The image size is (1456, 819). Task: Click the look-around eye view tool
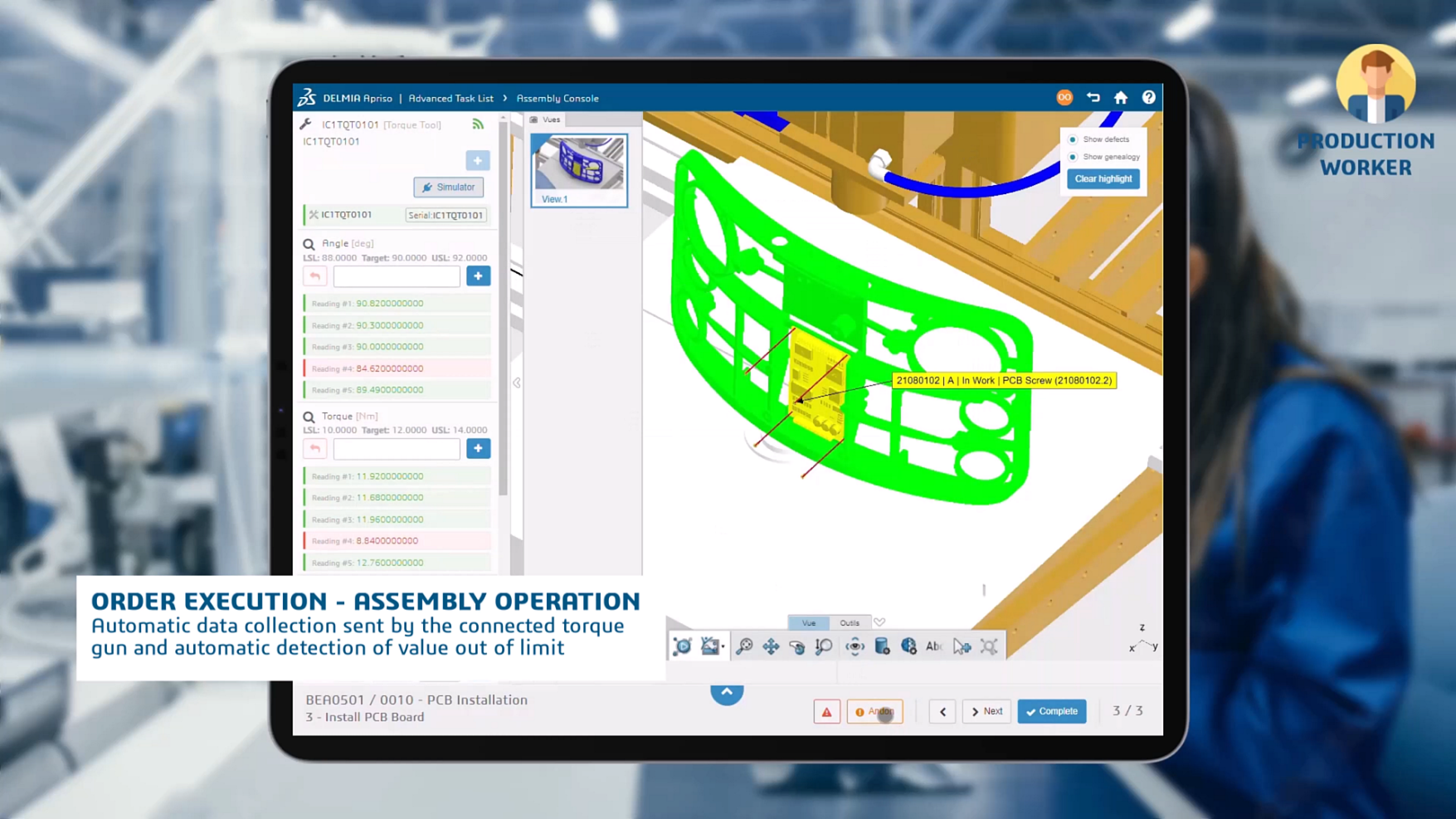point(855,646)
